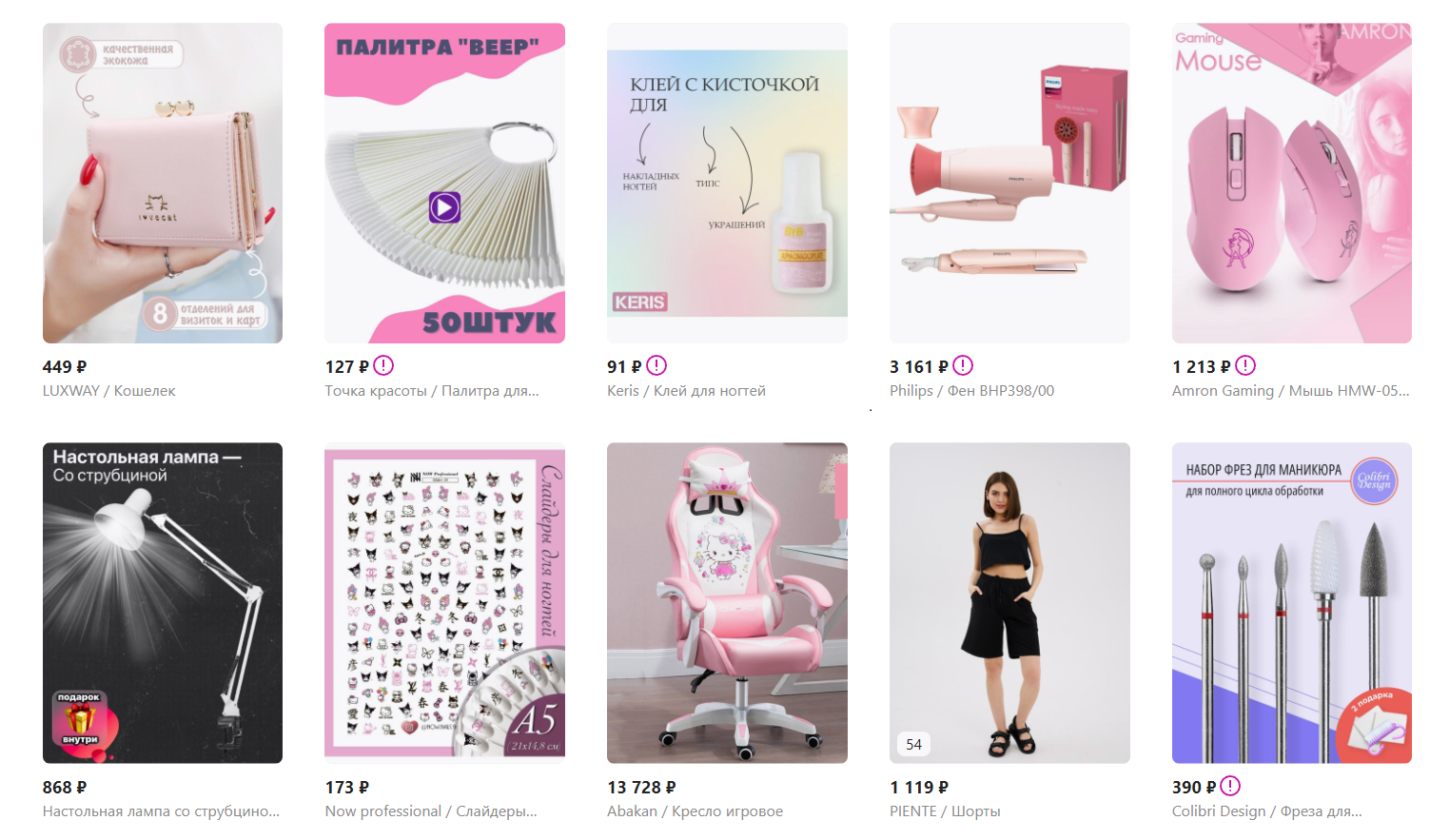Image resolution: width=1430 pixels, height=840 pixels.
Task: Open the Keris nail glue product image
Action: click(x=727, y=183)
